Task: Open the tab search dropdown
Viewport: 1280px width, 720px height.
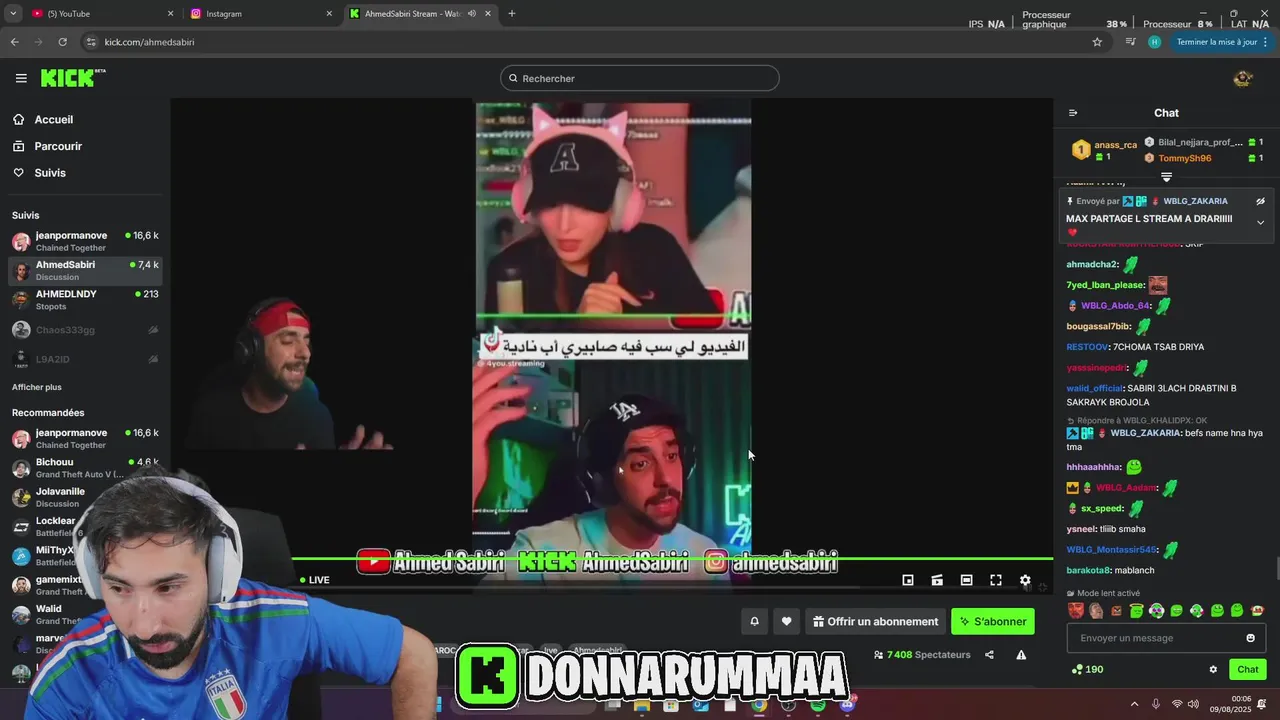Action: coord(12,14)
